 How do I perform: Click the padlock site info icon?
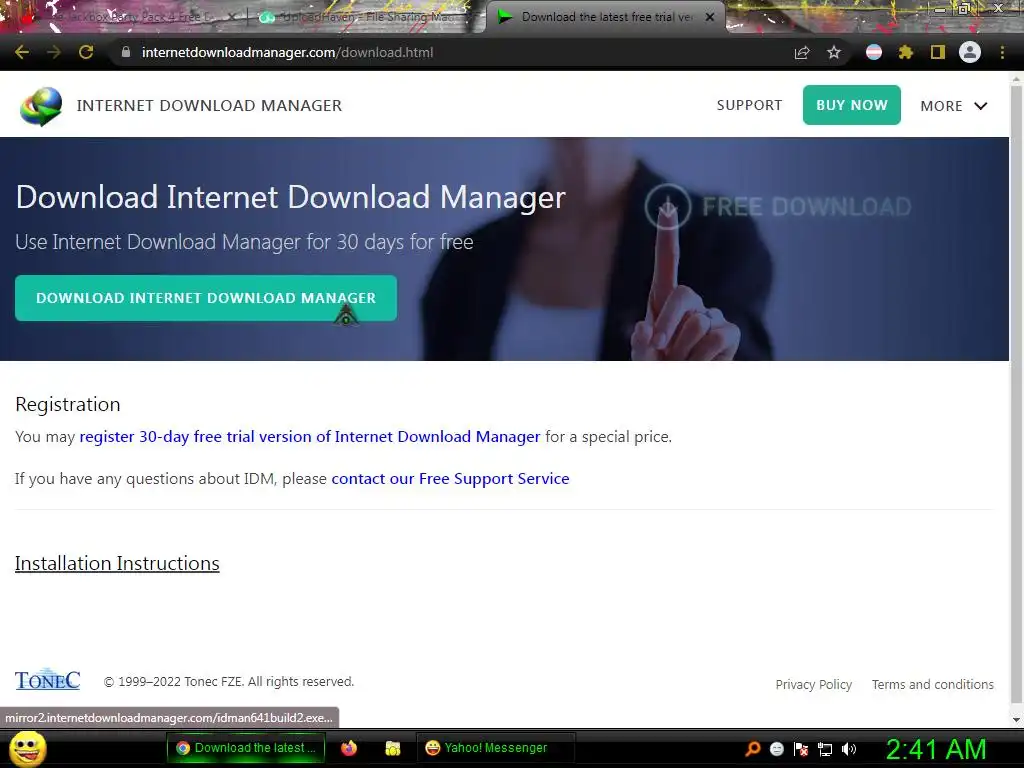[x=125, y=52]
